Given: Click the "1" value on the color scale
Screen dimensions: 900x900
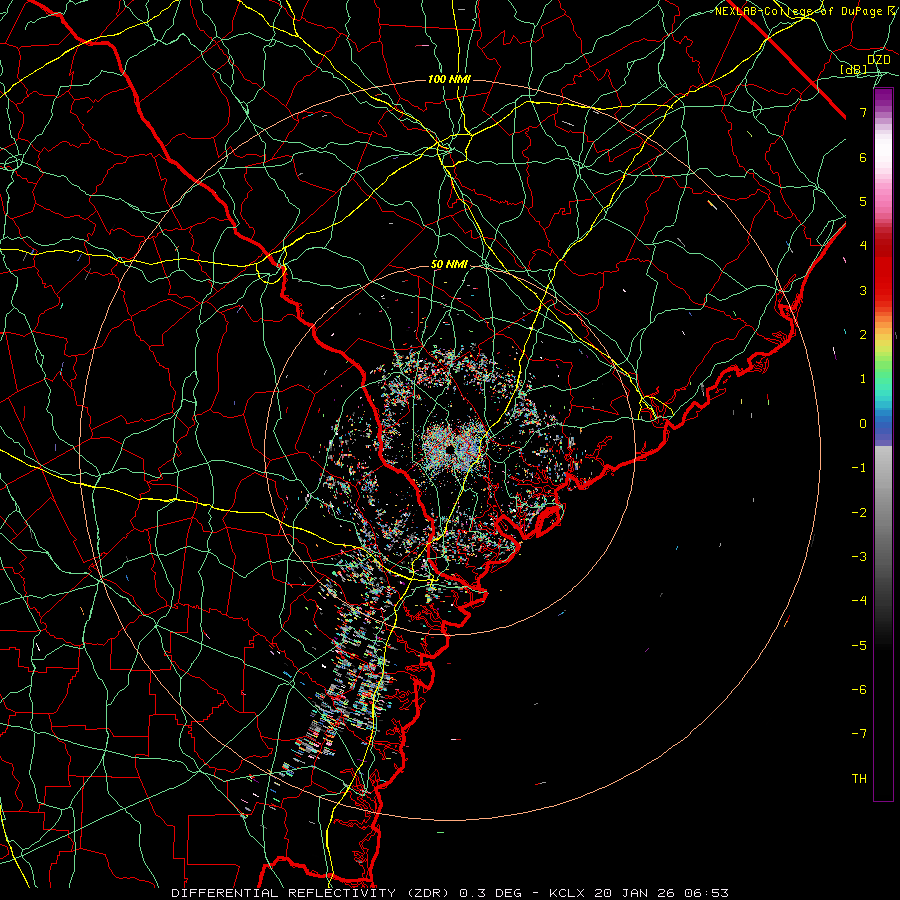Looking at the screenshot, I should coord(863,379).
